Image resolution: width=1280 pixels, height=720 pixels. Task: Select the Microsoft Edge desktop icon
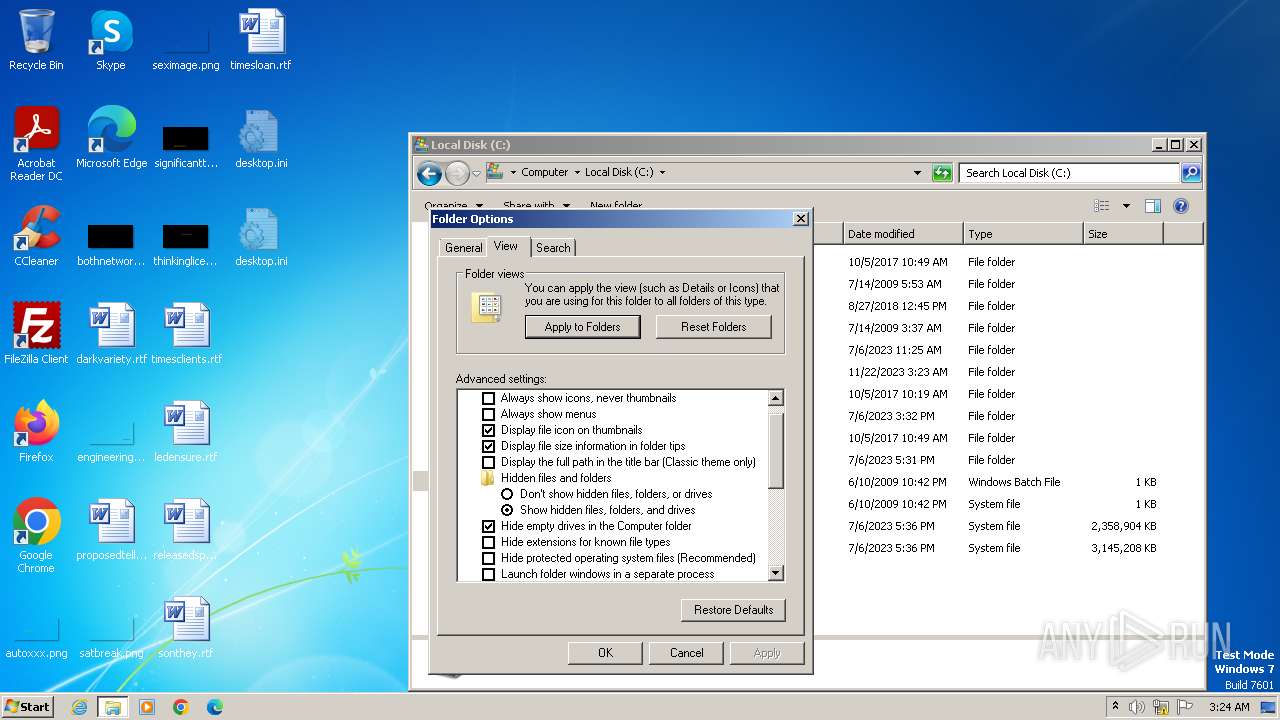(x=111, y=138)
